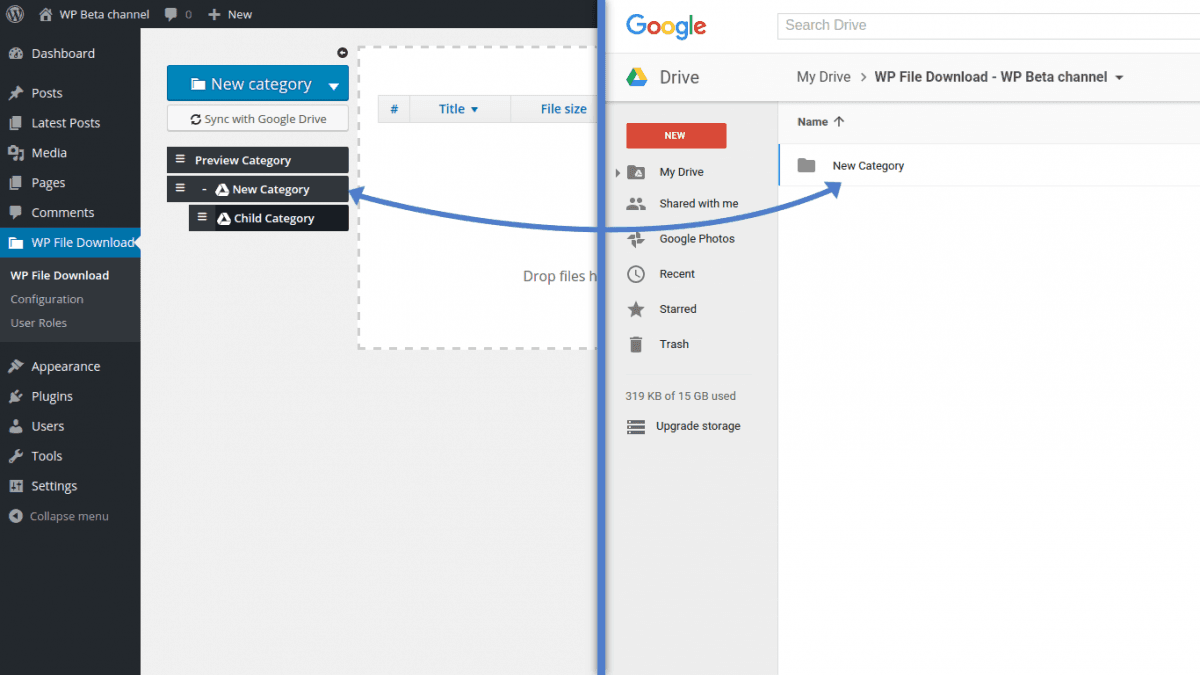This screenshot has width=1200, height=675.
Task: Click the WordPress logo icon
Action: point(15,14)
